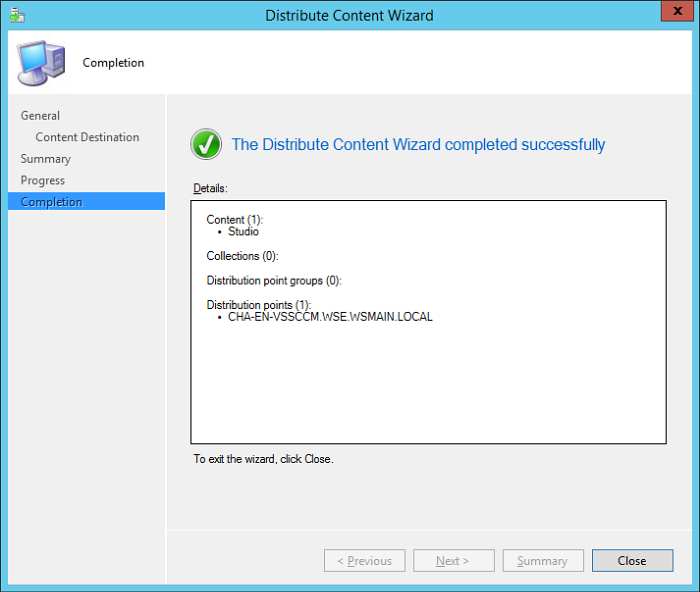Click the CHA-EN-VSSCCM.WSE.WSMAIN.LOCAL distribution point

point(330,317)
